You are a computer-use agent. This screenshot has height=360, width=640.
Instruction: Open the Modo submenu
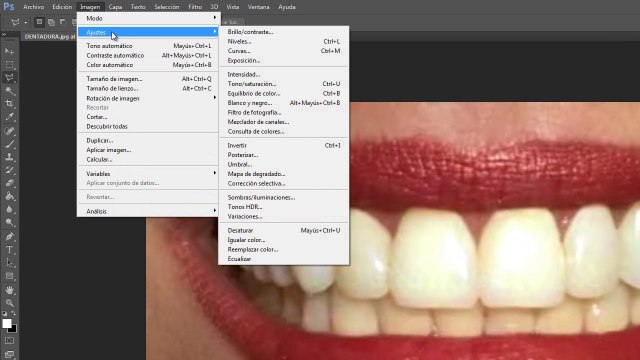(149, 18)
